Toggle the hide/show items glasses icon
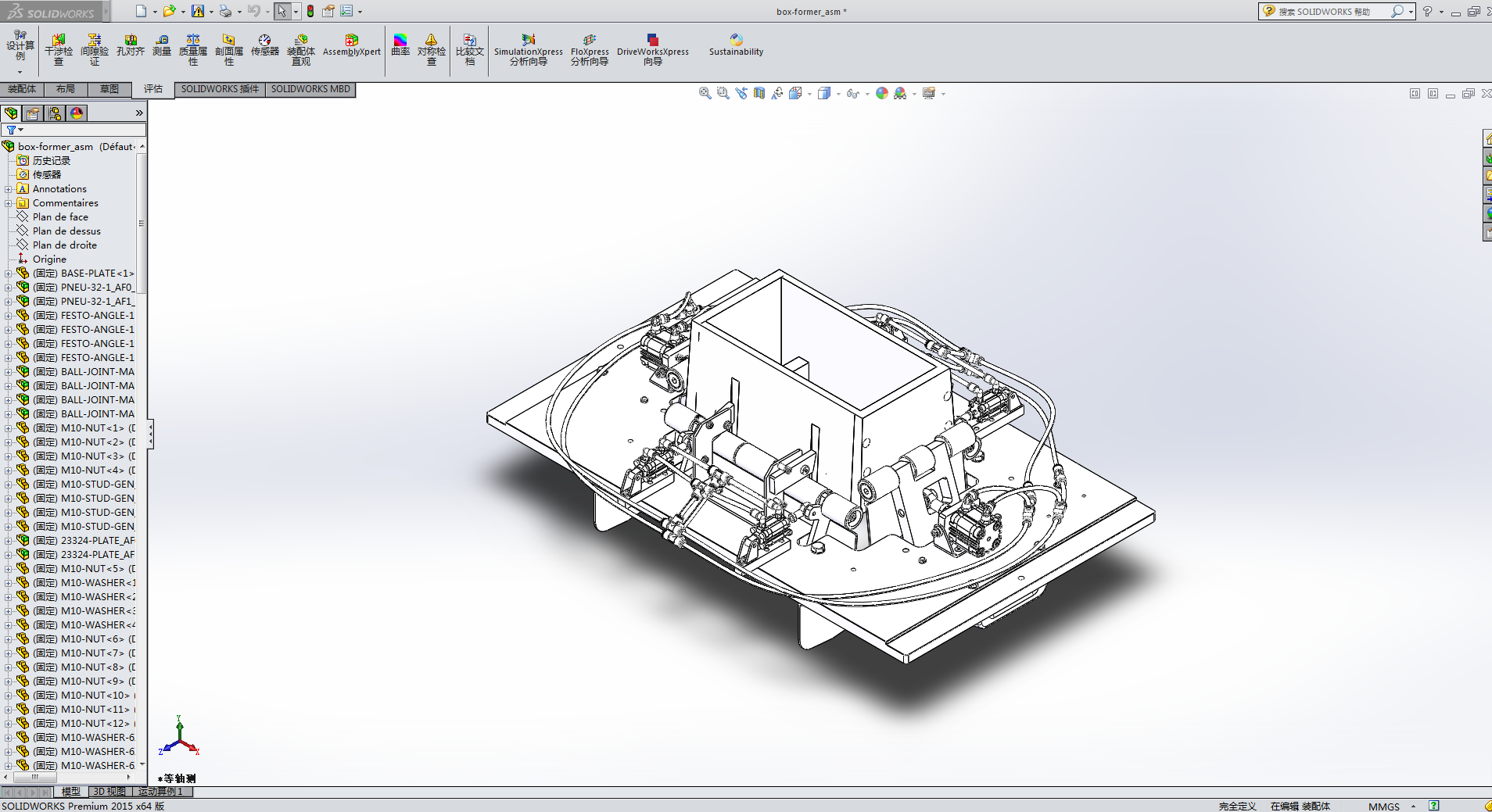Viewport: 1492px width, 812px height. [852, 94]
